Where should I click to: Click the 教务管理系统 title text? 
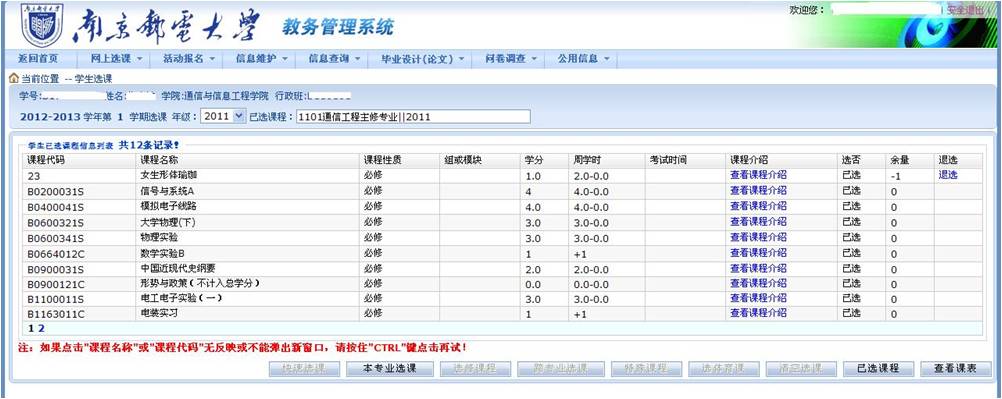[338, 26]
